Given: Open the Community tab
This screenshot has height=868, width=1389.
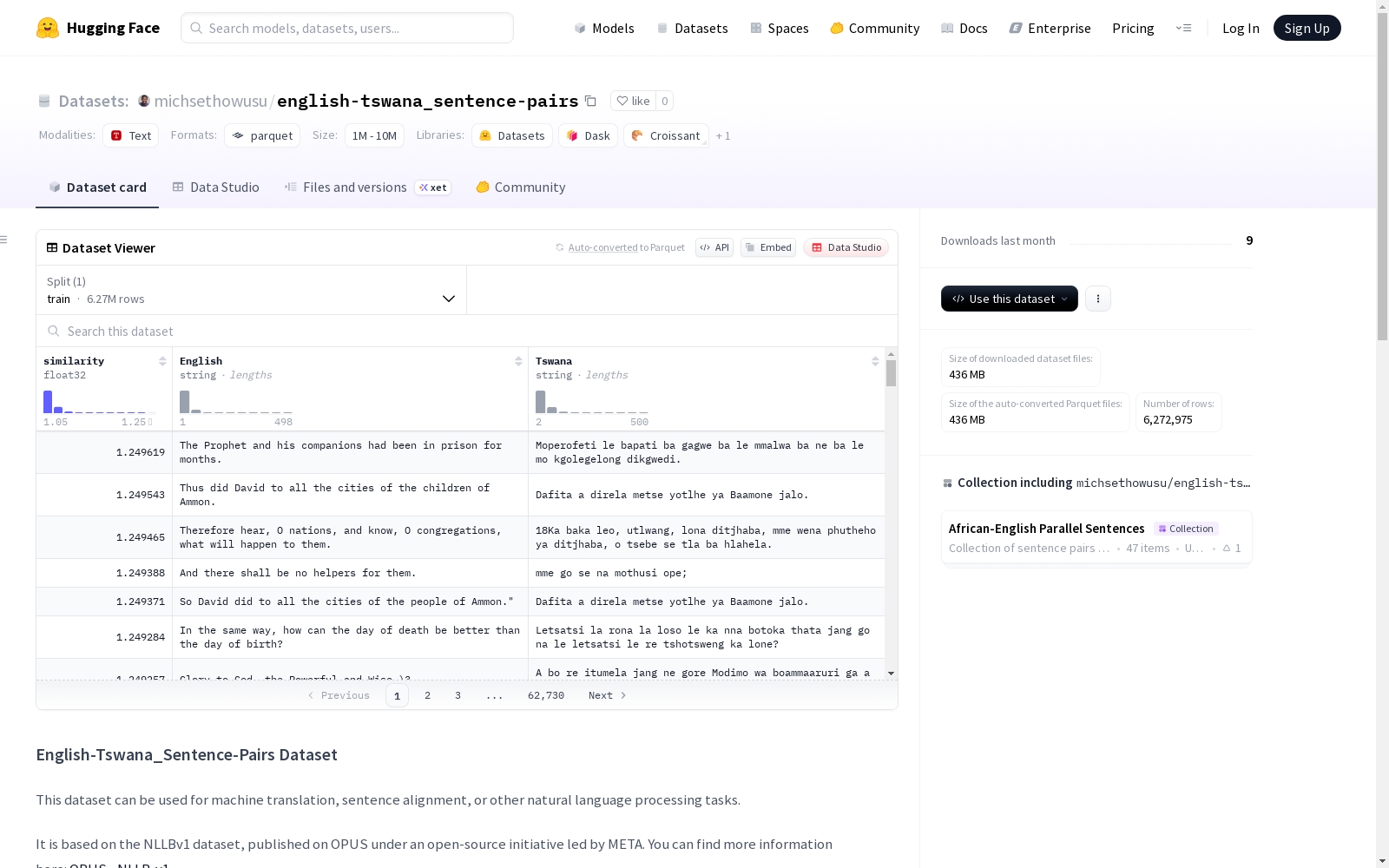Looking at the screenshot, I should pos(521,187).
